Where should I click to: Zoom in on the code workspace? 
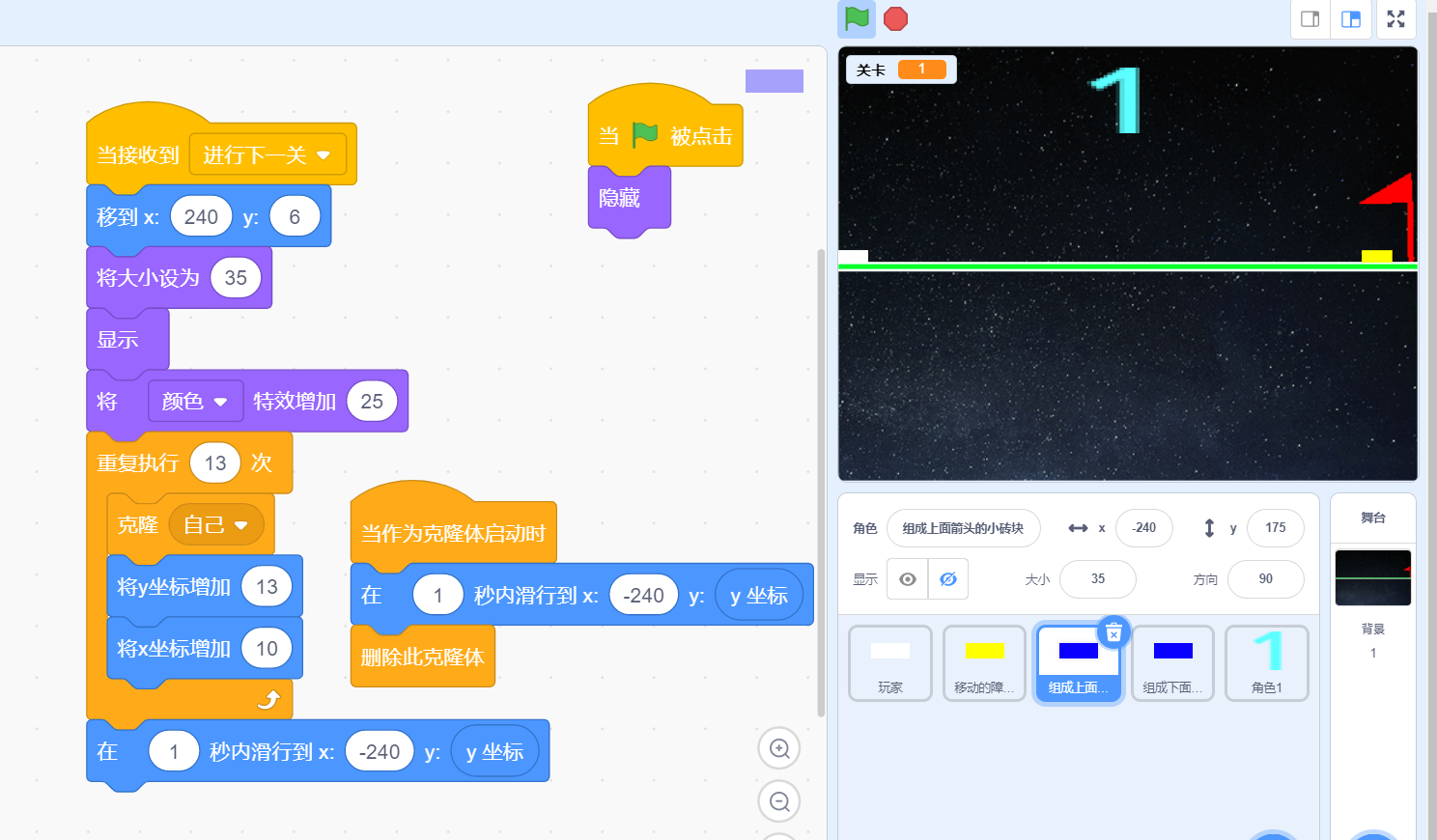778,748
